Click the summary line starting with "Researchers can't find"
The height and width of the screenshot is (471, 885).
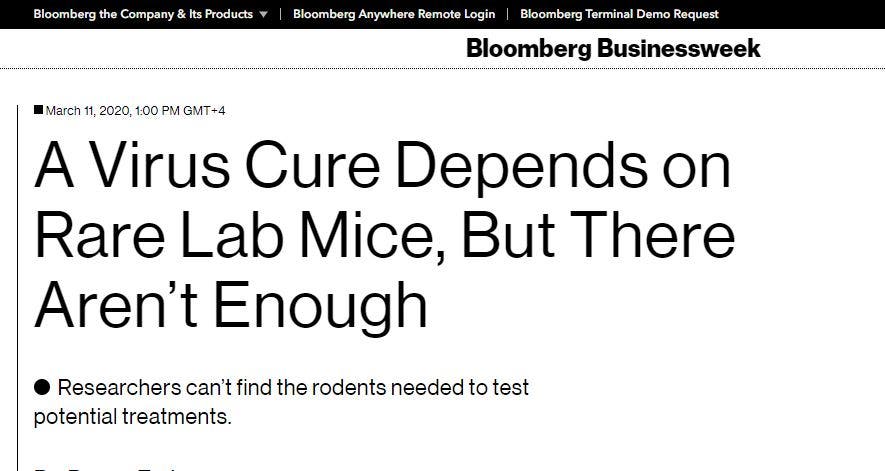(x=293, y=387)
